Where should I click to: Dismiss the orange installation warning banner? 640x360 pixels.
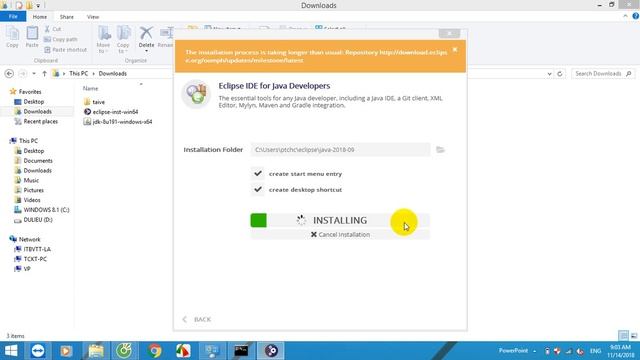coord(455,50)
